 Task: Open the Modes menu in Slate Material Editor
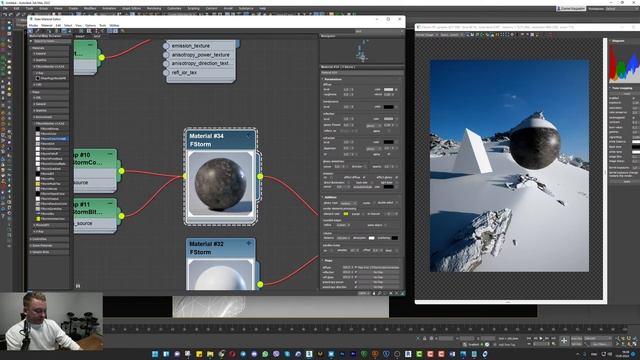(33, 25)
